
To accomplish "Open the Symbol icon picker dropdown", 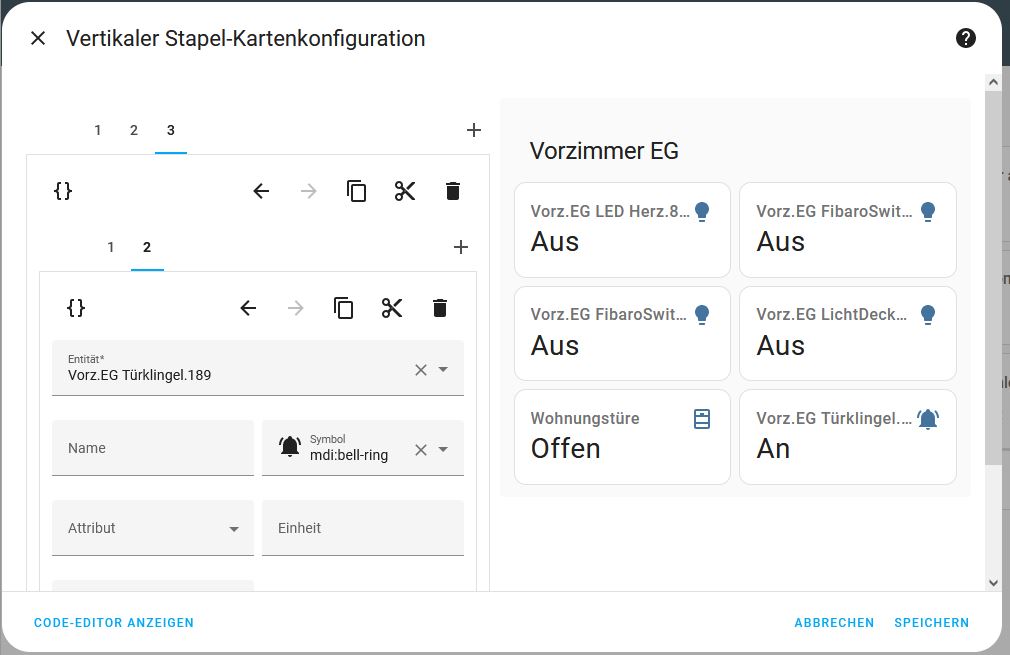I will click(x=444, y=450).
